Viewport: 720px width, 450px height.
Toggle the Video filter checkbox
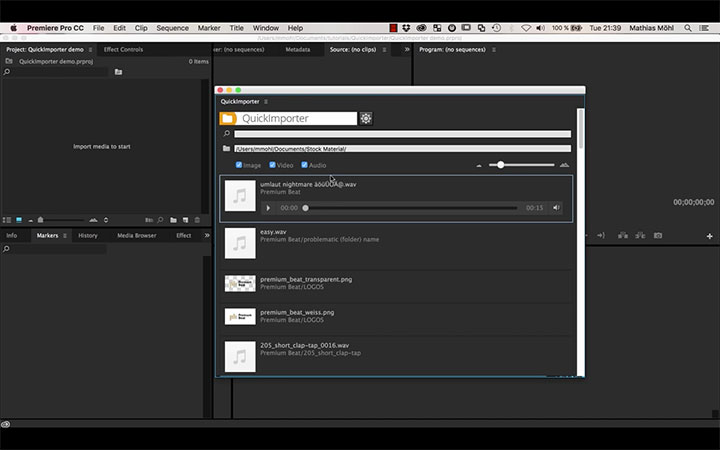tap(272, 165)
